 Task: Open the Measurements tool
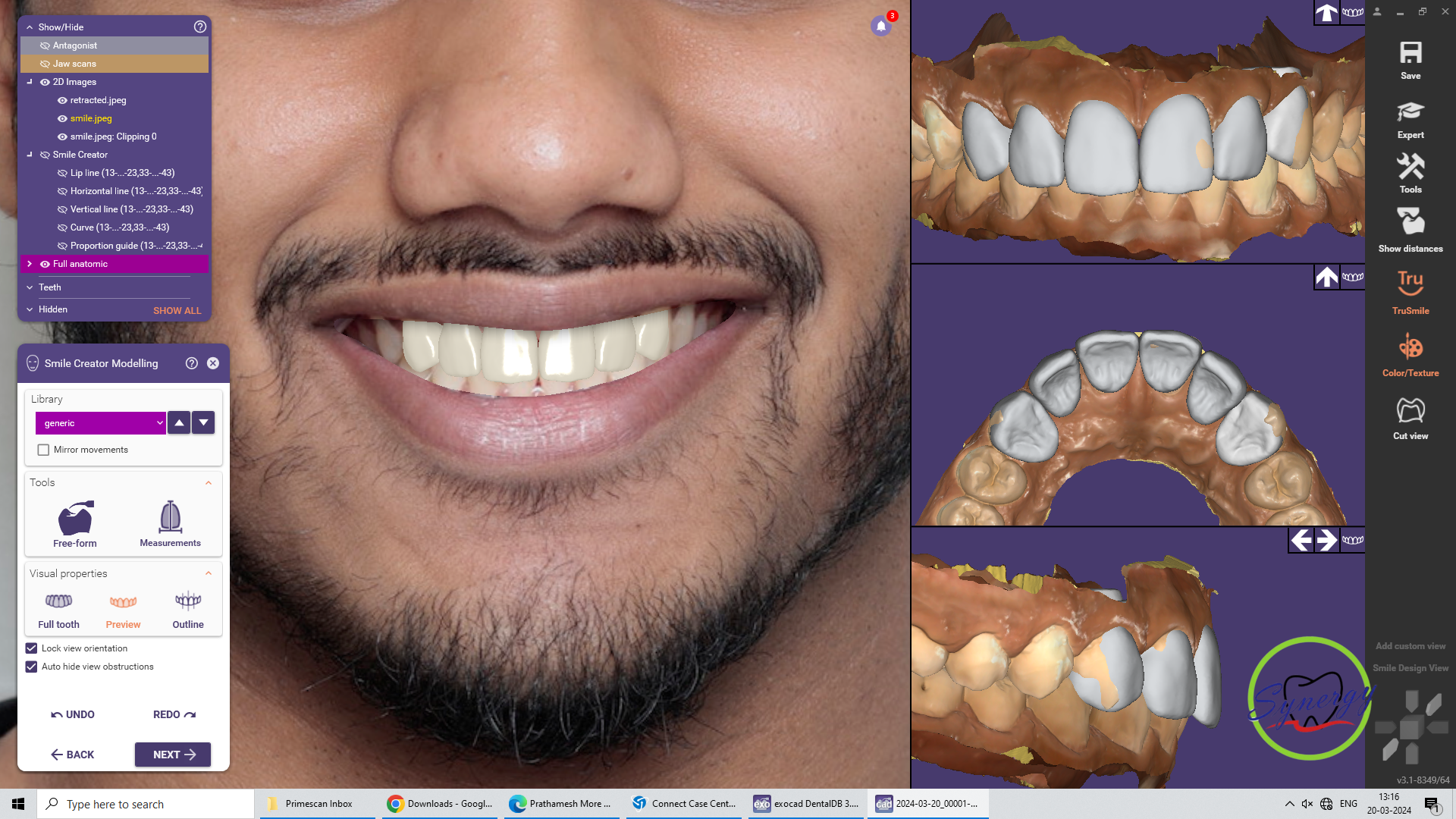pyautogui.click(x=170, y=524)
